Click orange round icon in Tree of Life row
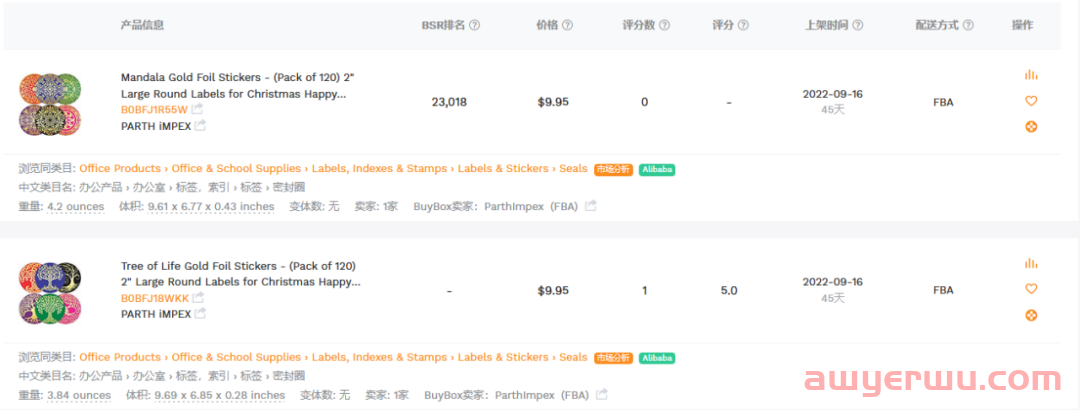 coord(1030,315)
